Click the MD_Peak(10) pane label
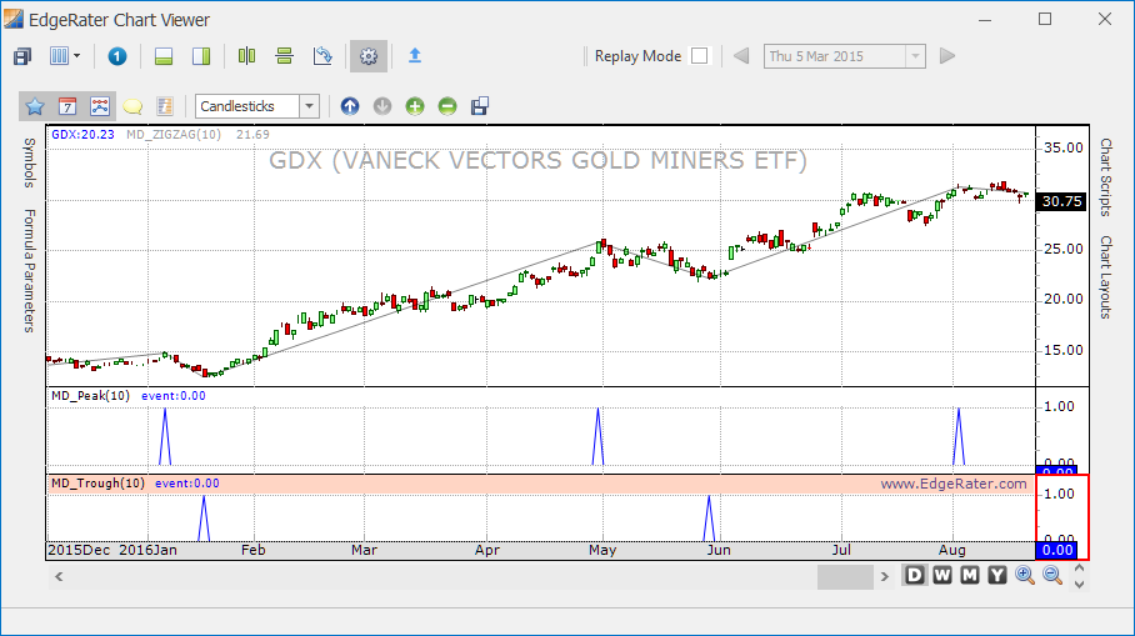This screenshot has height=636, width=1135. [90, 396]
